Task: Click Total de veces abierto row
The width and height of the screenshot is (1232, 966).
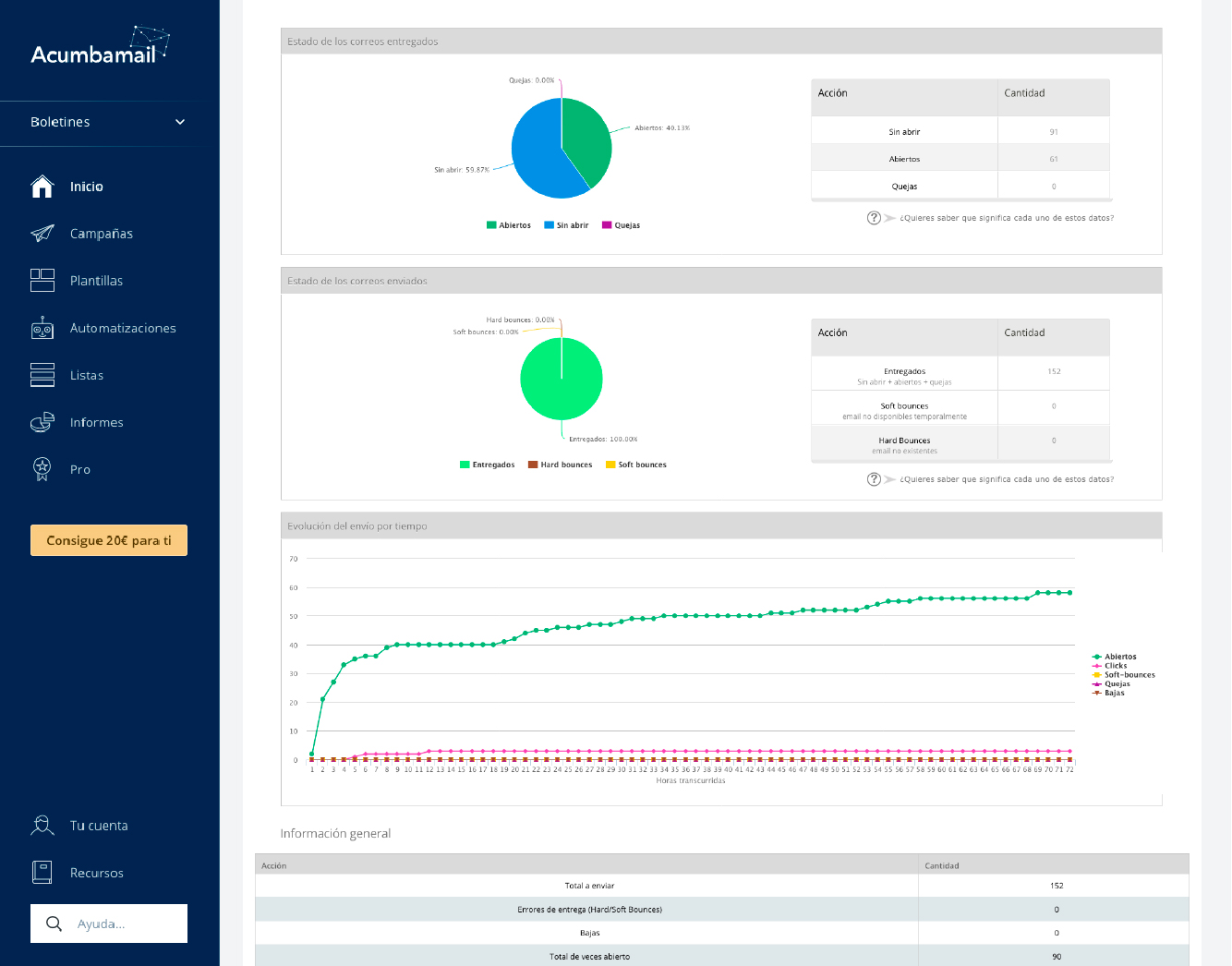Action: [722, 957]
